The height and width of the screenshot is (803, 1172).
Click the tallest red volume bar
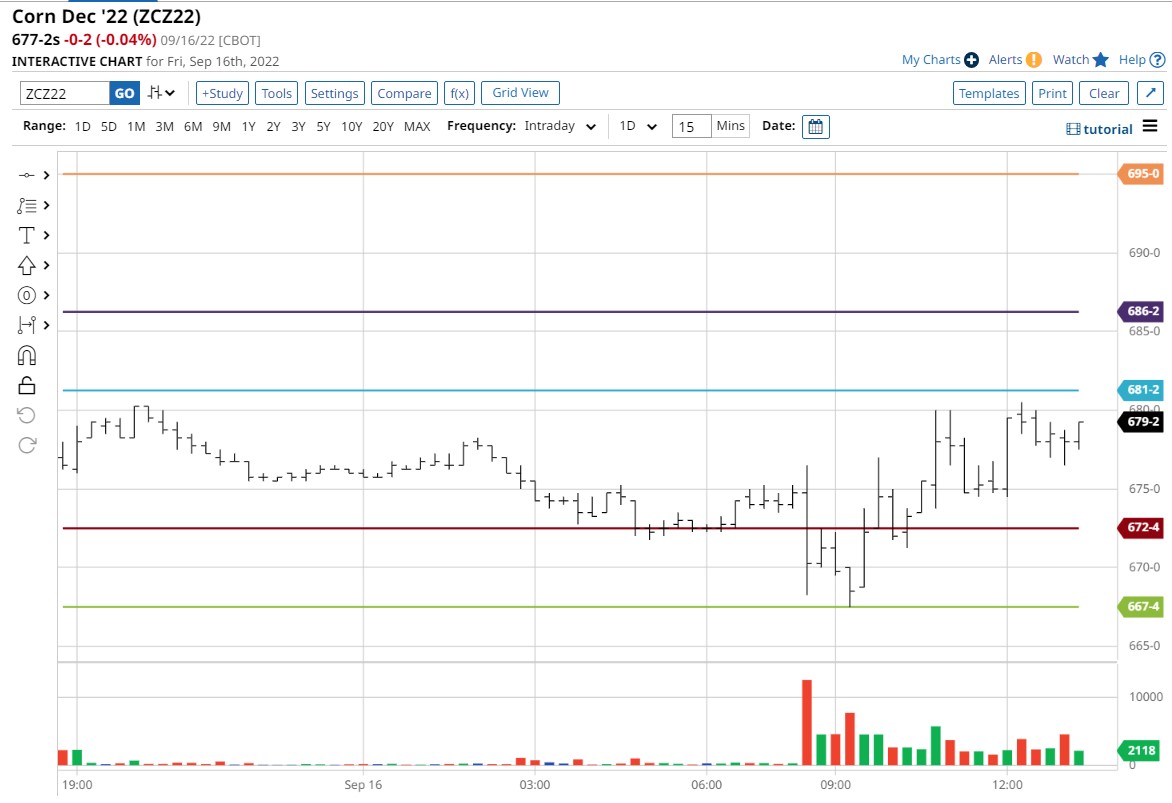(806, 722)
